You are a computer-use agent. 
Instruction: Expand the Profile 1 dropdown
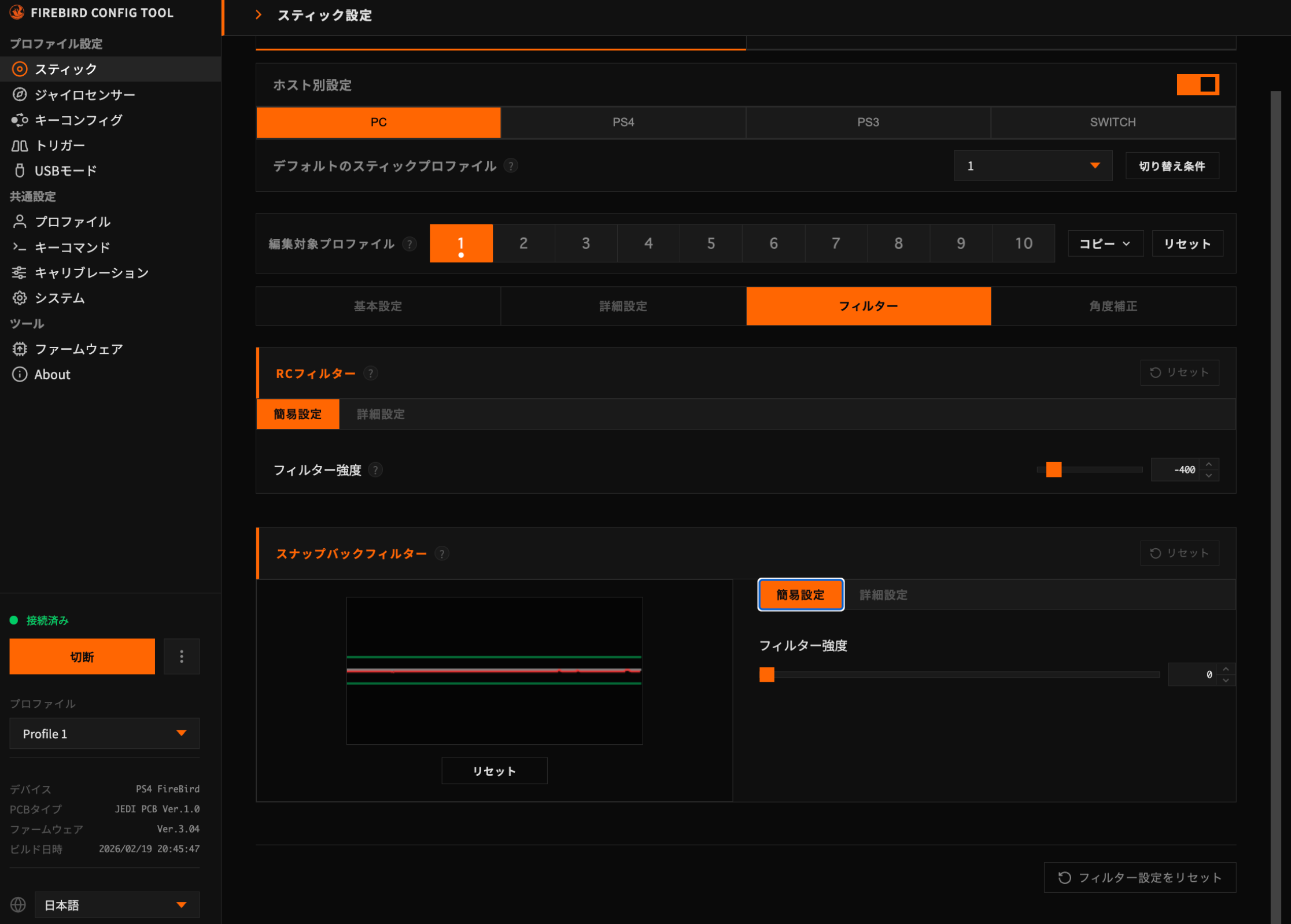click(x=104, y=733)
